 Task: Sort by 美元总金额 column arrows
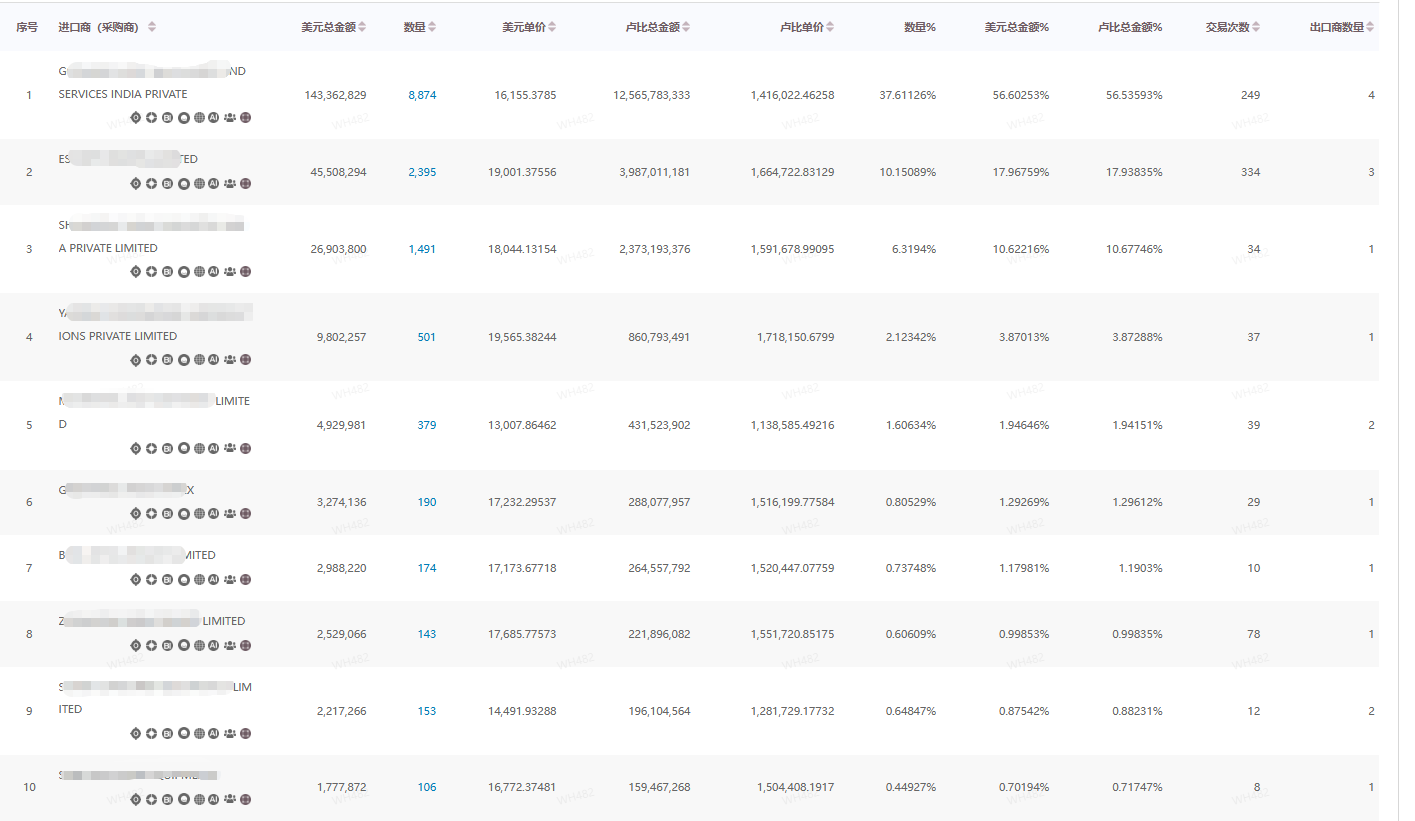pos(362,28)
